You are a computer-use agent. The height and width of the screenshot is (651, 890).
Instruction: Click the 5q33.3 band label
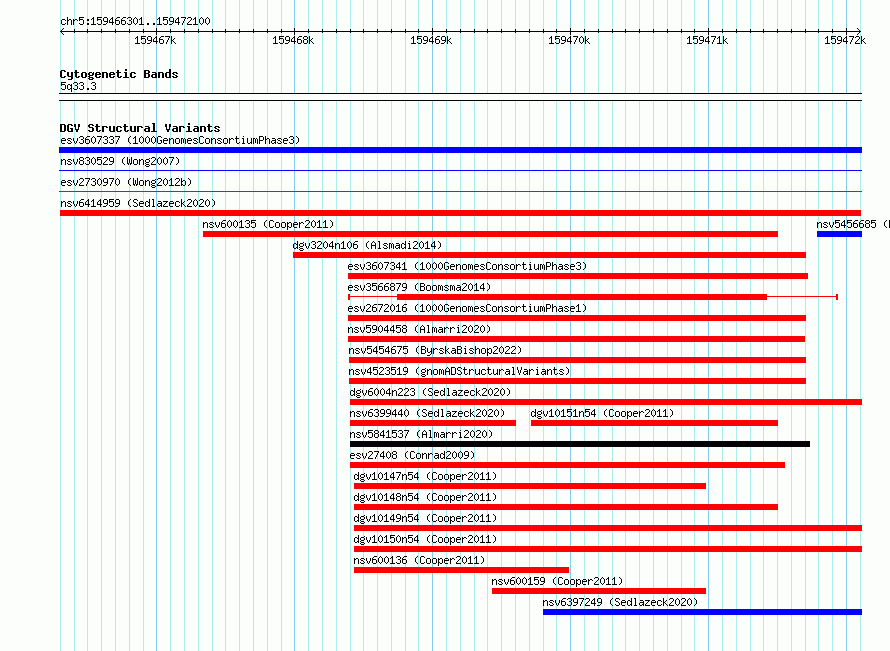coord(78,86)
